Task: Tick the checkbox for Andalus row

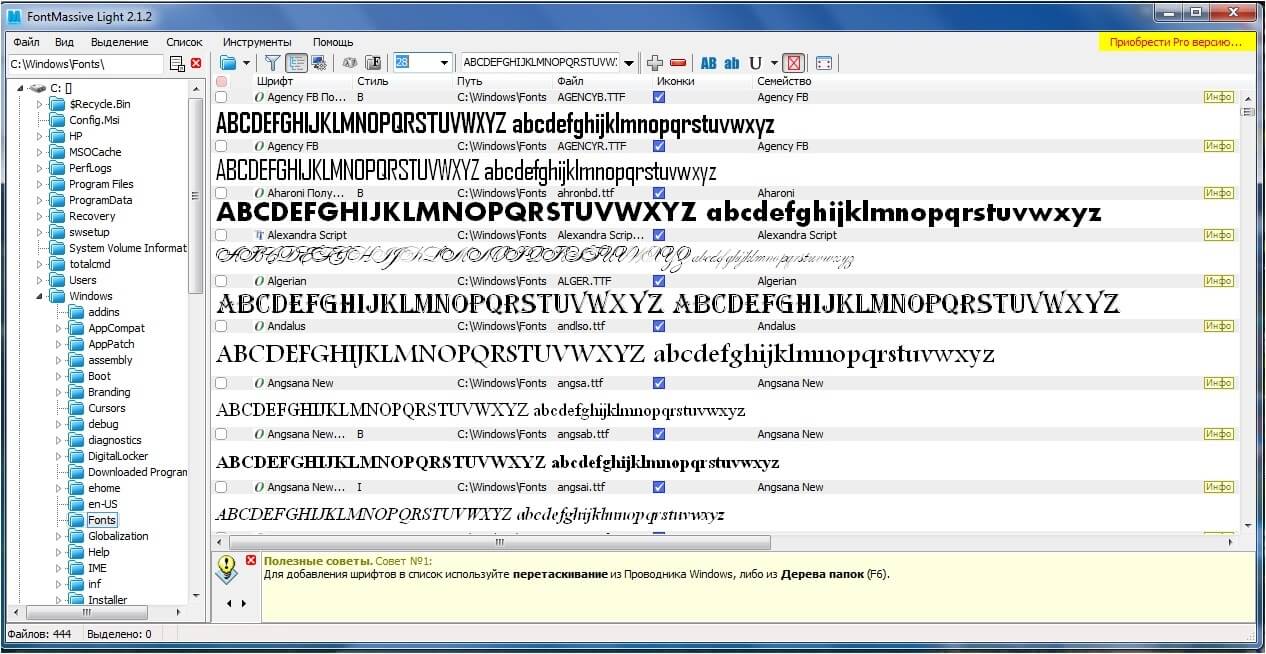Action: tap(221, 326)
